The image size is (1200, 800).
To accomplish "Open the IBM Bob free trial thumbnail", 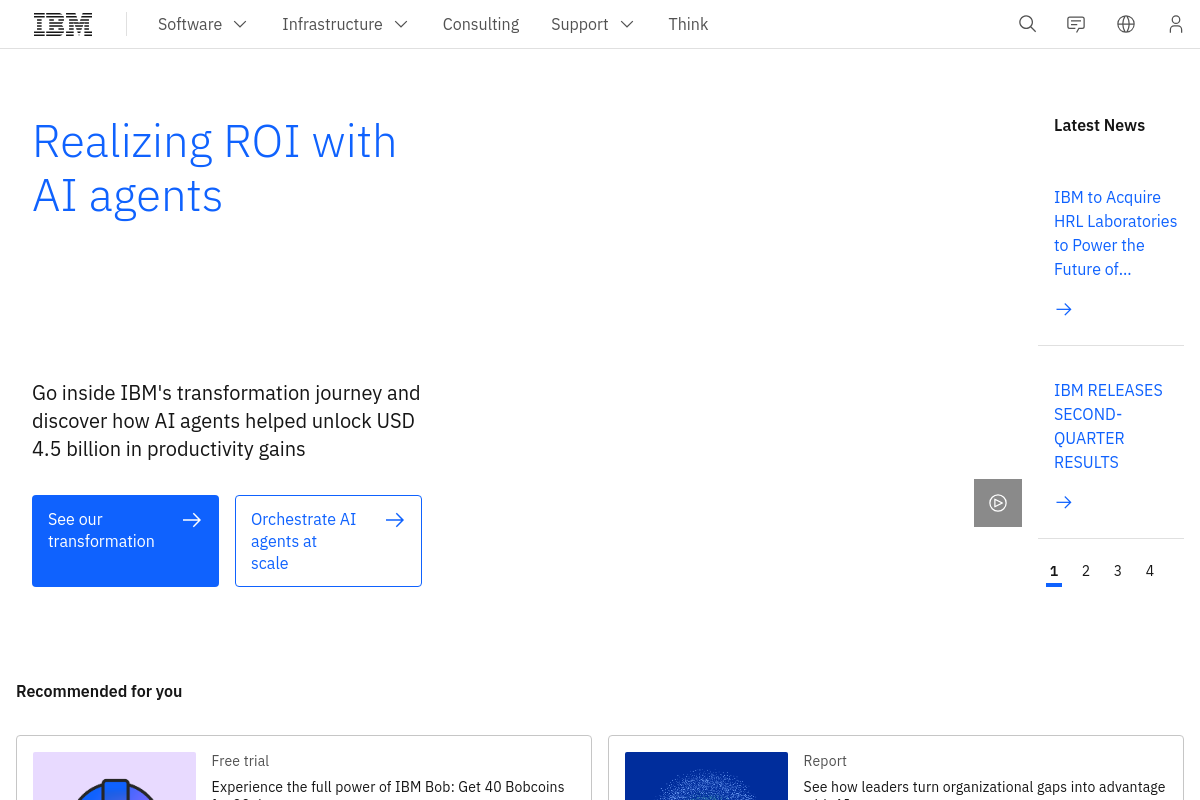I will [x=114, y=776].
